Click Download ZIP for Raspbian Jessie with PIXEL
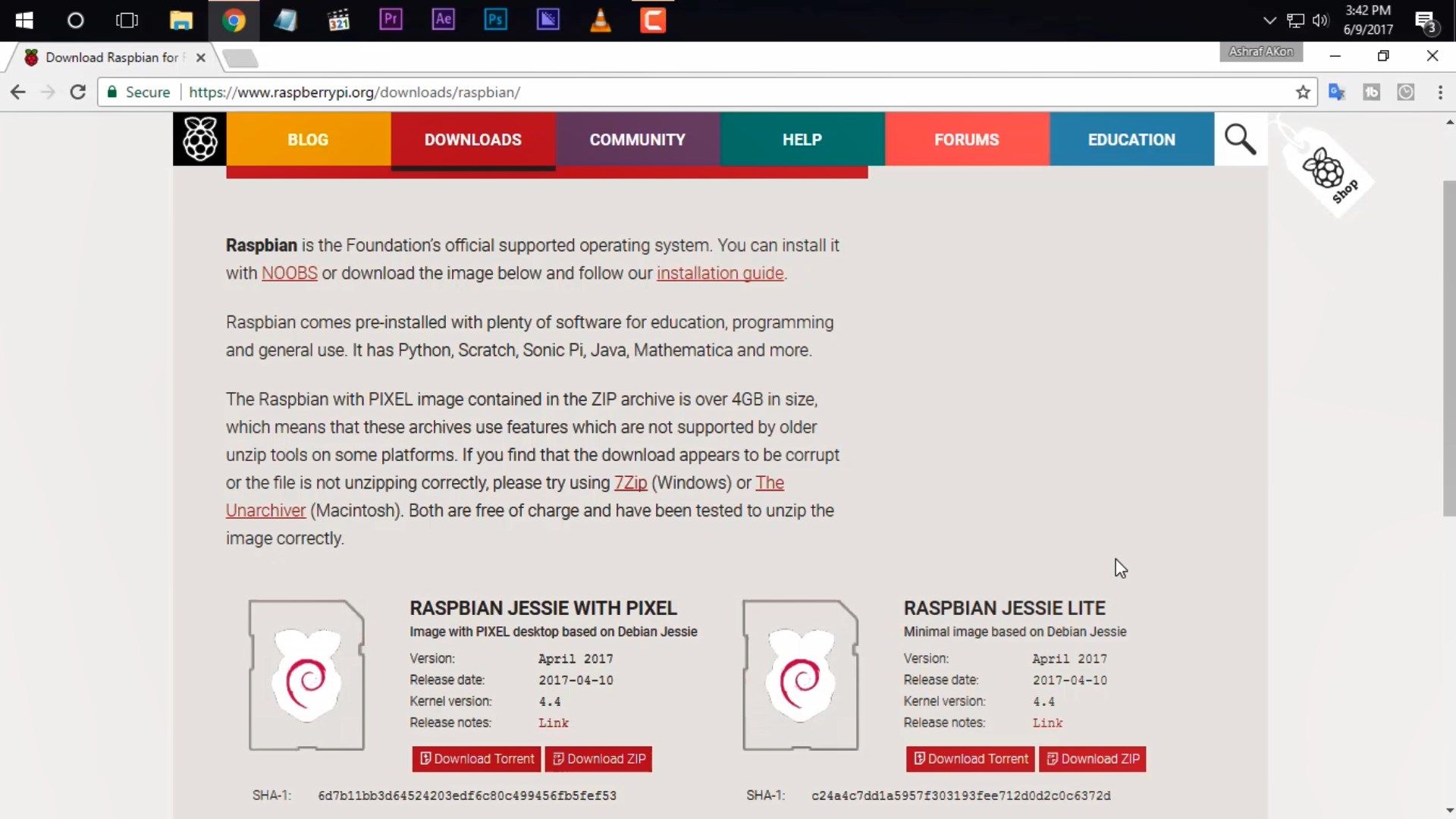Viewport: 1456px width, 819px height. 598,759
